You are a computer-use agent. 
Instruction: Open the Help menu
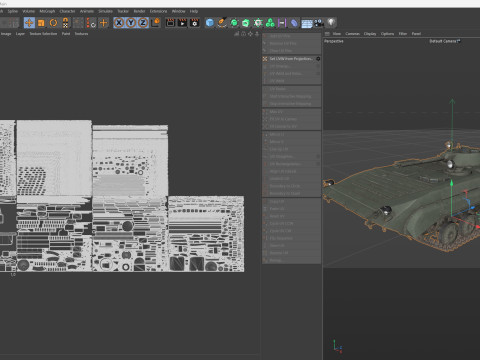[194, 11]
